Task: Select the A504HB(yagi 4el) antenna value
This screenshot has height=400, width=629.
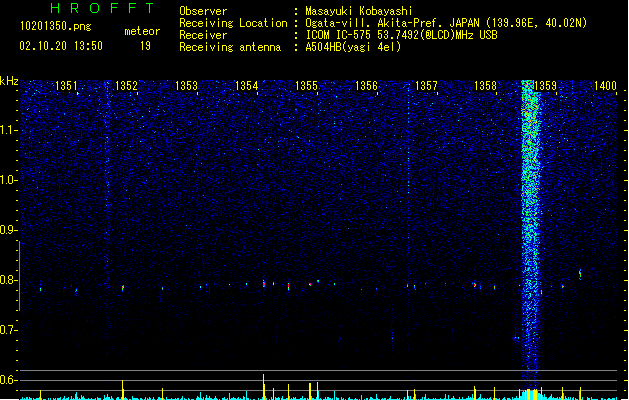Action: 353,47
